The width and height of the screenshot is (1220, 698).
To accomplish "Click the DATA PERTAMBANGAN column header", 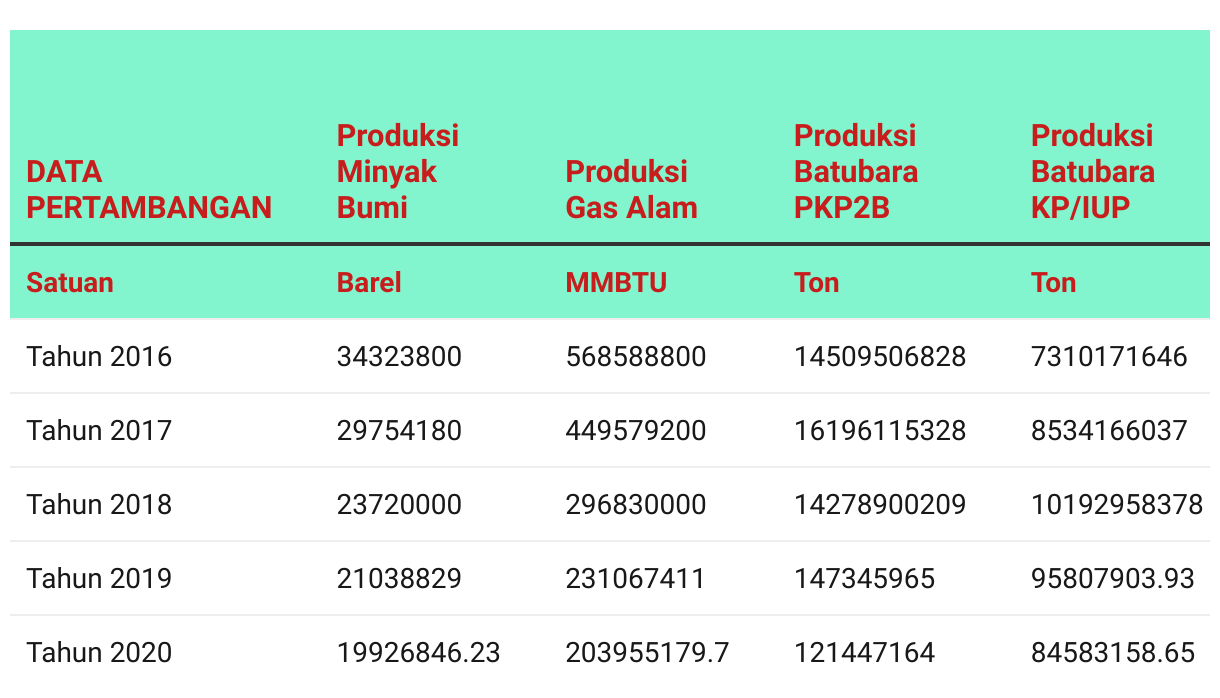I will [x=149, y=189].
